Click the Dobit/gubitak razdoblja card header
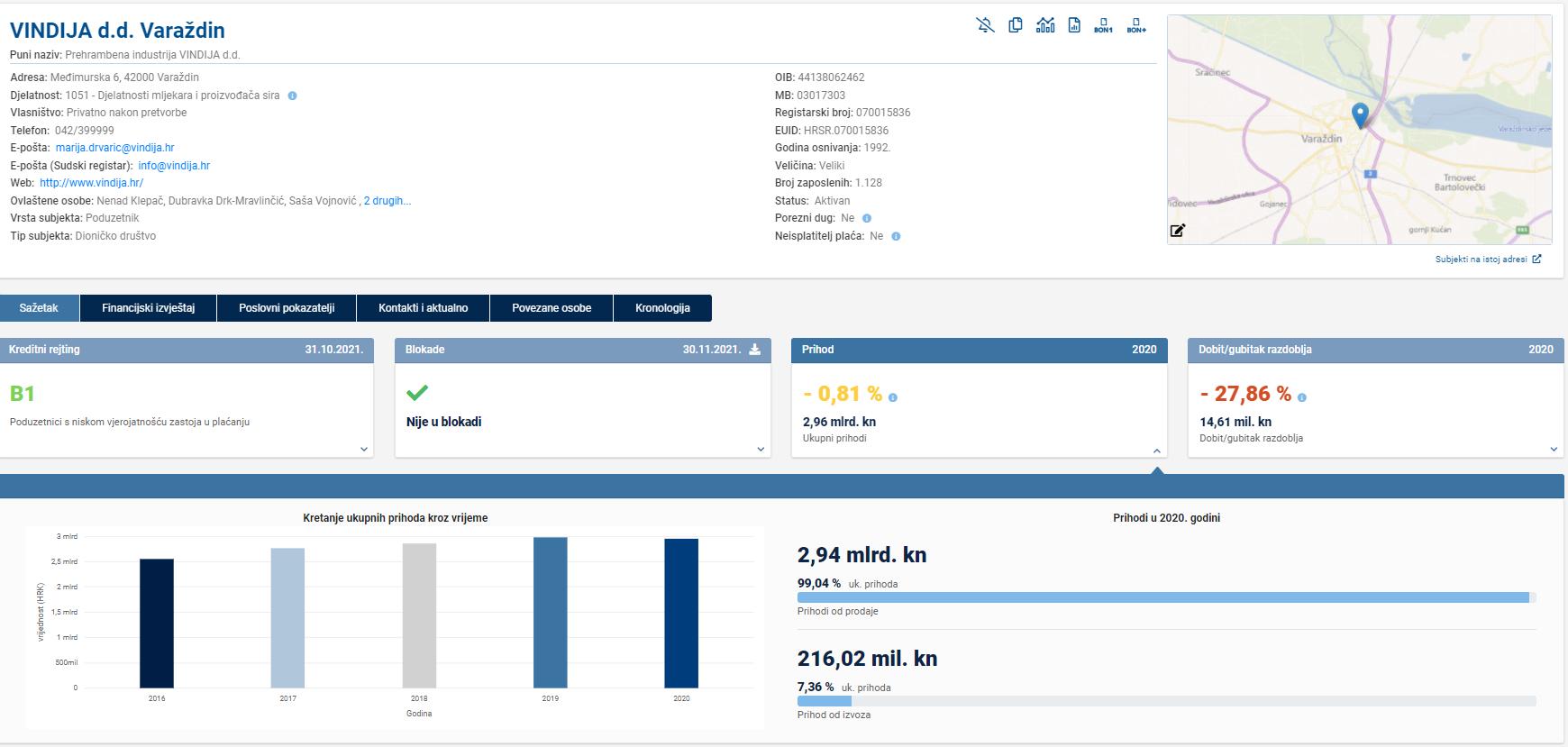The image size is (1568, 747). (1375, 350)
